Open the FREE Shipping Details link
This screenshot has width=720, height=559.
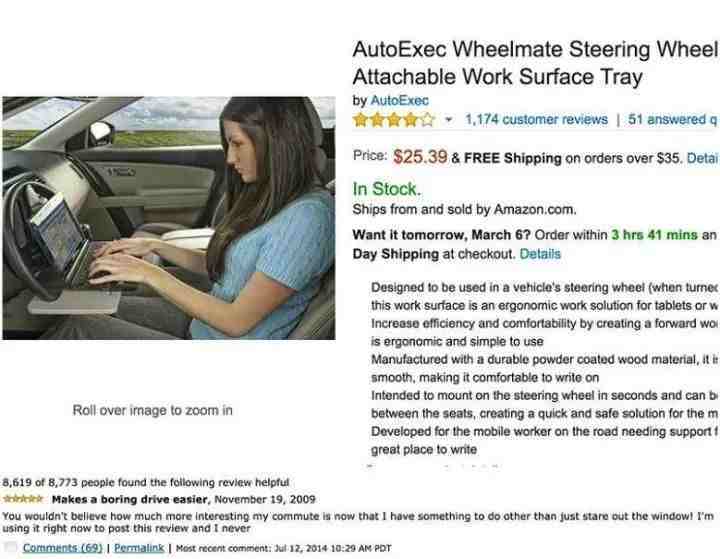pos(702,158)
